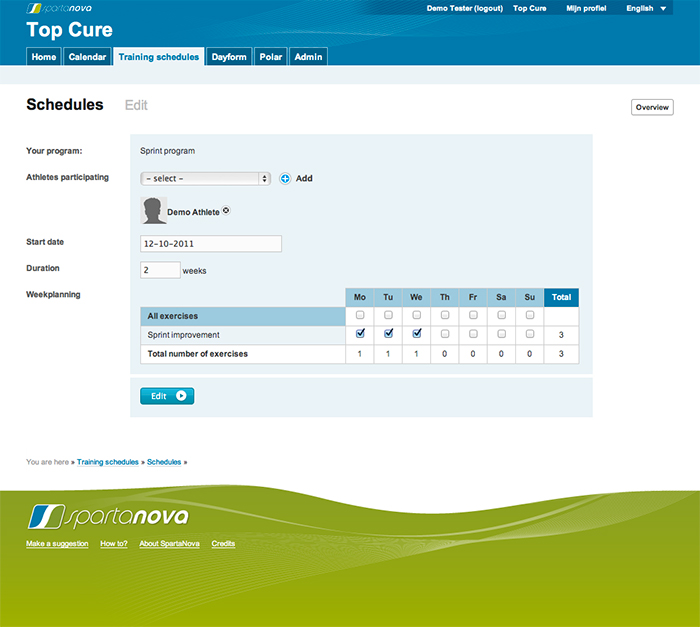Check the All exercises Thursday checkbox
The width and height of the screenshot is (700, 627).
(445, 315)
